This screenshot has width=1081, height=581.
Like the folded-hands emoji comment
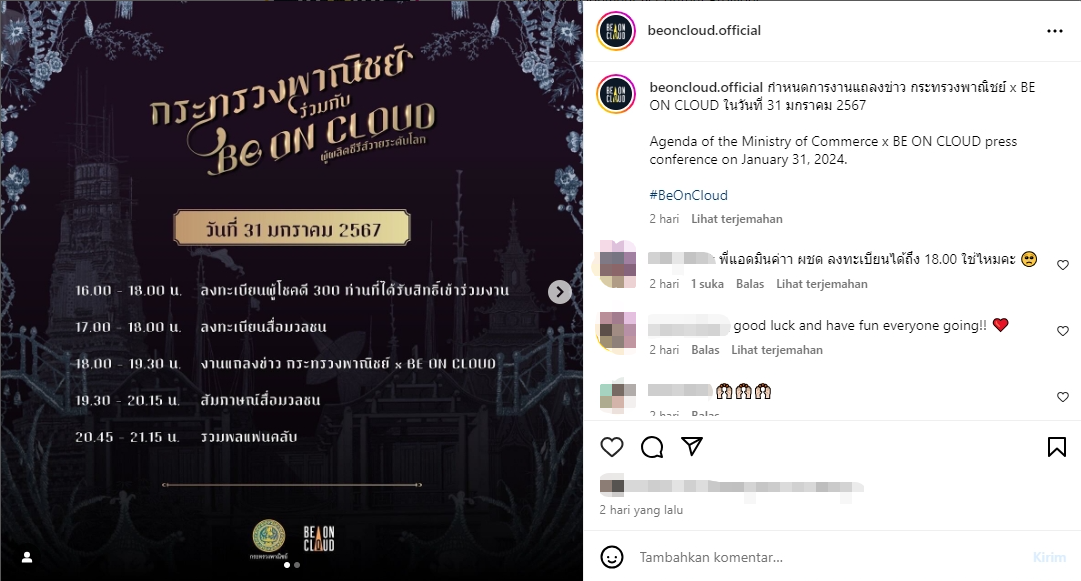point(1062,396)
